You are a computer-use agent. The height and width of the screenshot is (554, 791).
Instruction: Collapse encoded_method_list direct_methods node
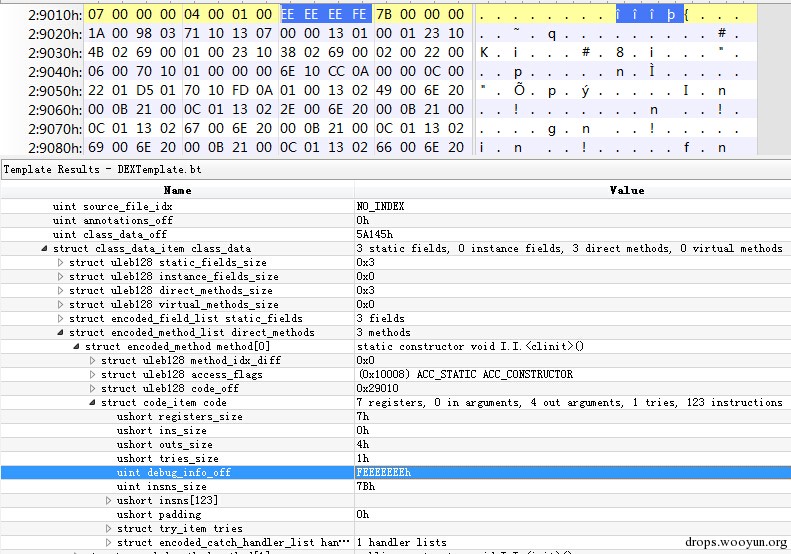click(x=61, y=333)
